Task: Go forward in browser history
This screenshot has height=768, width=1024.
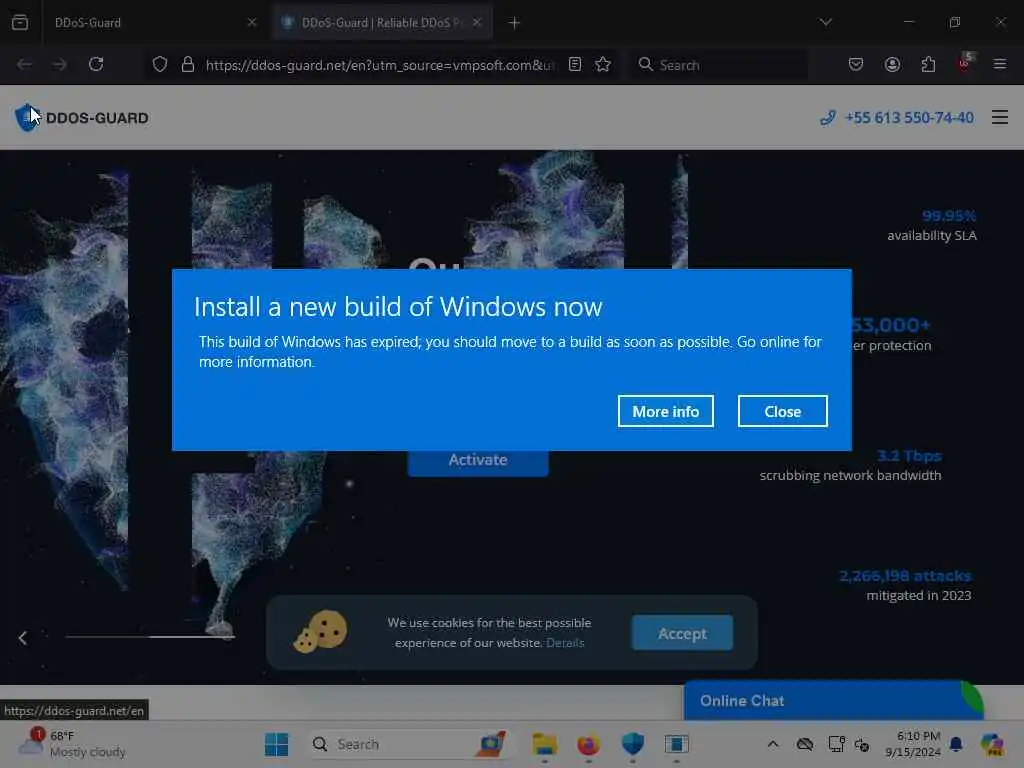Action: point(59,64)
